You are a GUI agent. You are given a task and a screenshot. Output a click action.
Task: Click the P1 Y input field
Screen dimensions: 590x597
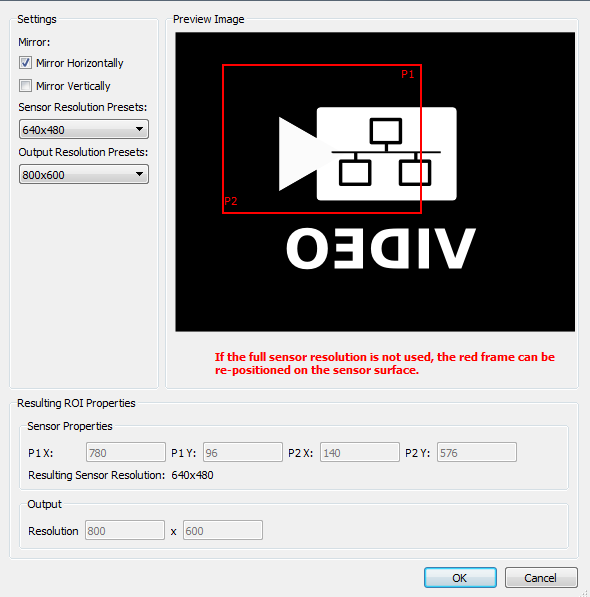pyautogui.click(x=243, y=452)
